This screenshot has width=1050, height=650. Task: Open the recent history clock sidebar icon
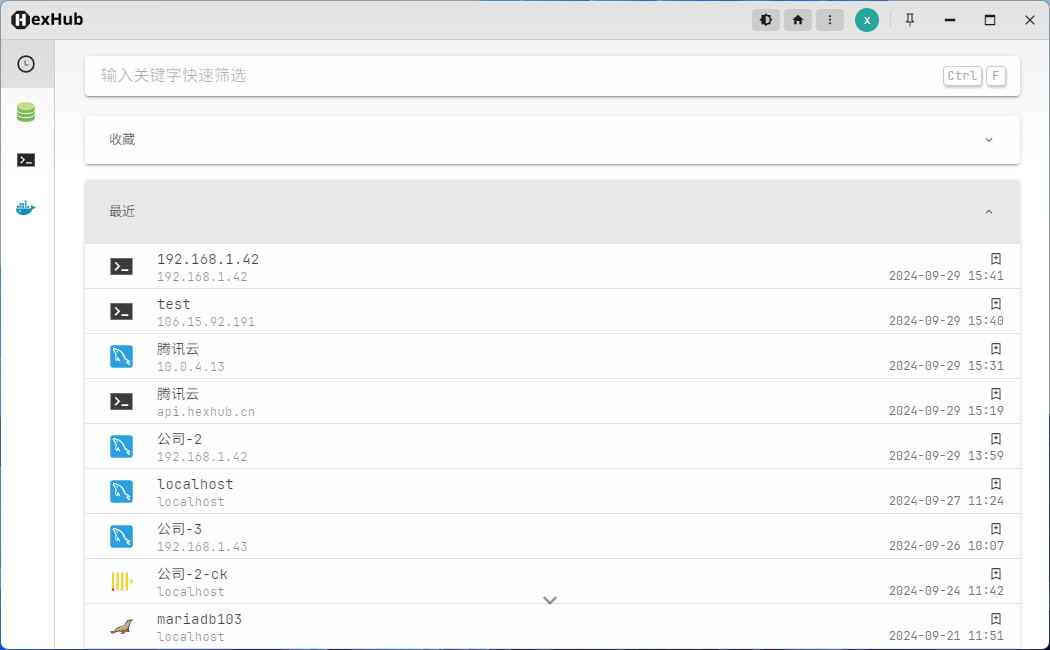coord(26,64)
